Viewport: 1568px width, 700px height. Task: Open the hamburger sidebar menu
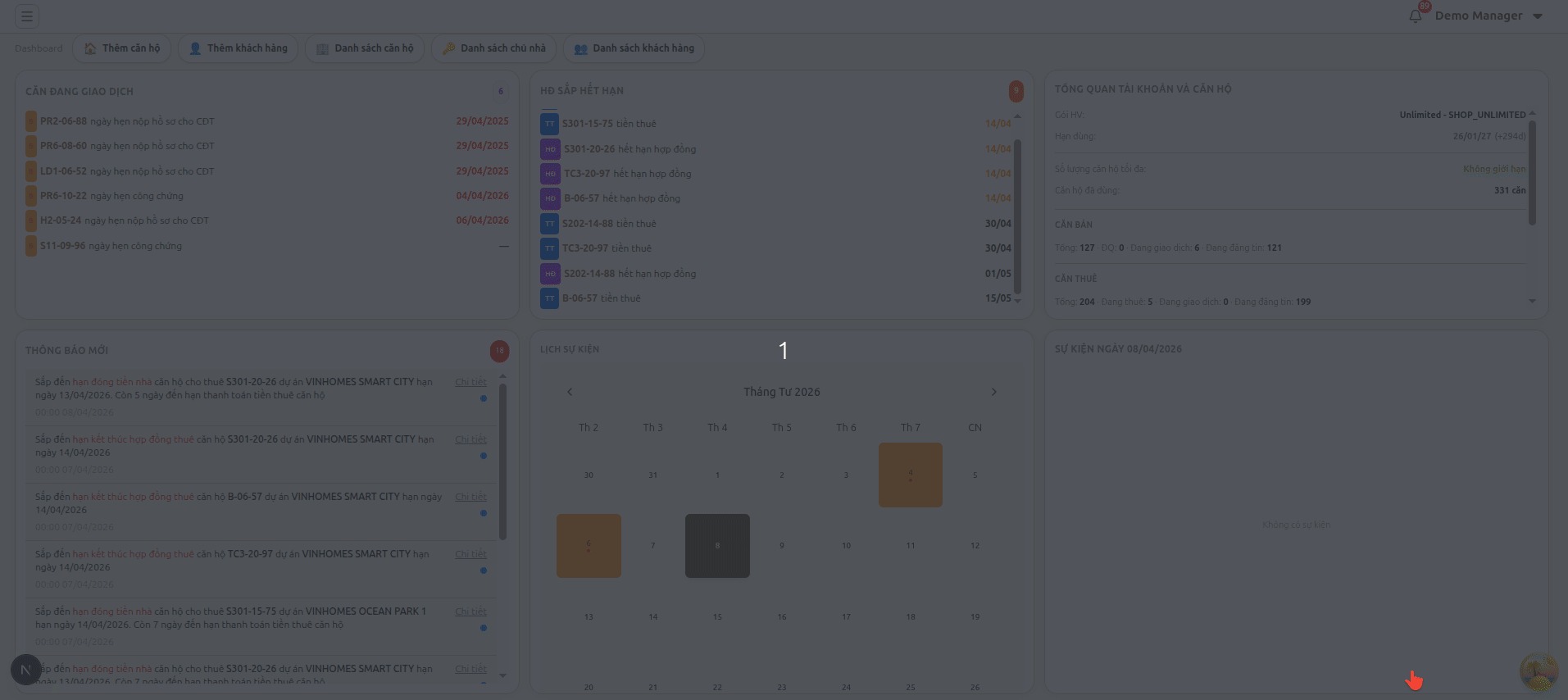pyautogui.click(x=27, y=16)
